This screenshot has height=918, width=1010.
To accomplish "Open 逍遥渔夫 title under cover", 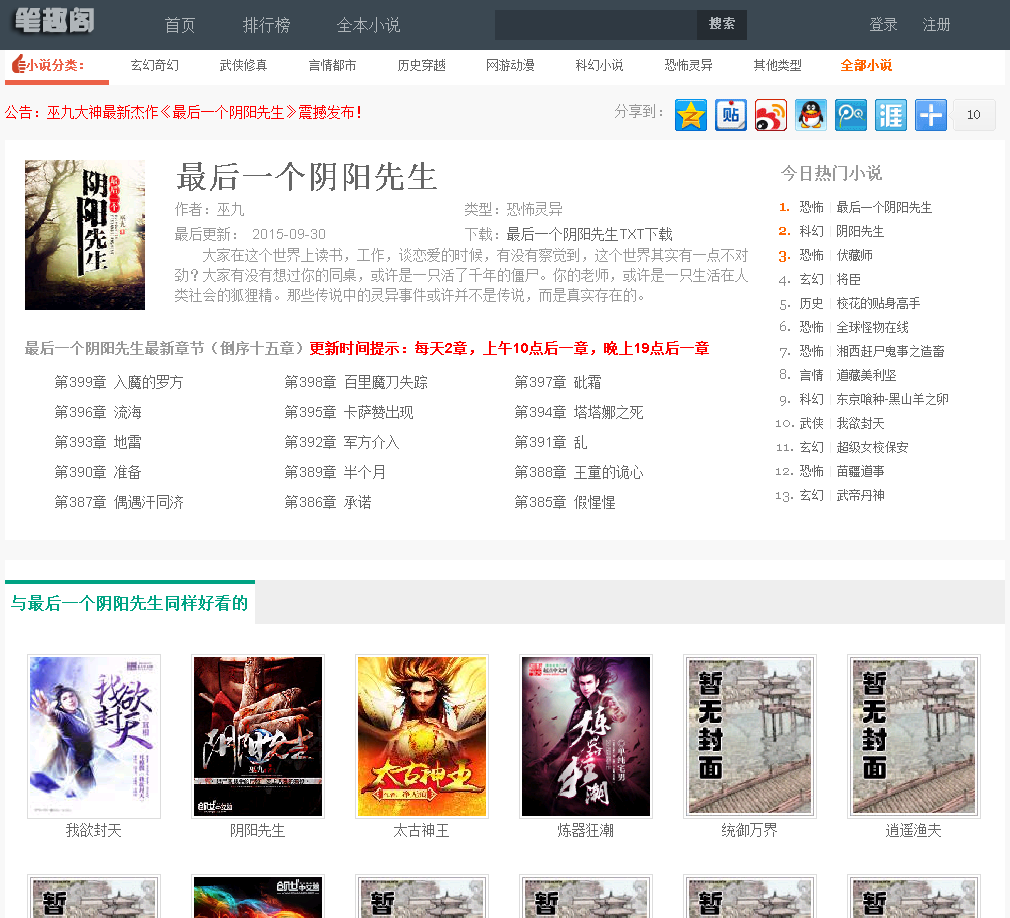I will pos(913,830).
